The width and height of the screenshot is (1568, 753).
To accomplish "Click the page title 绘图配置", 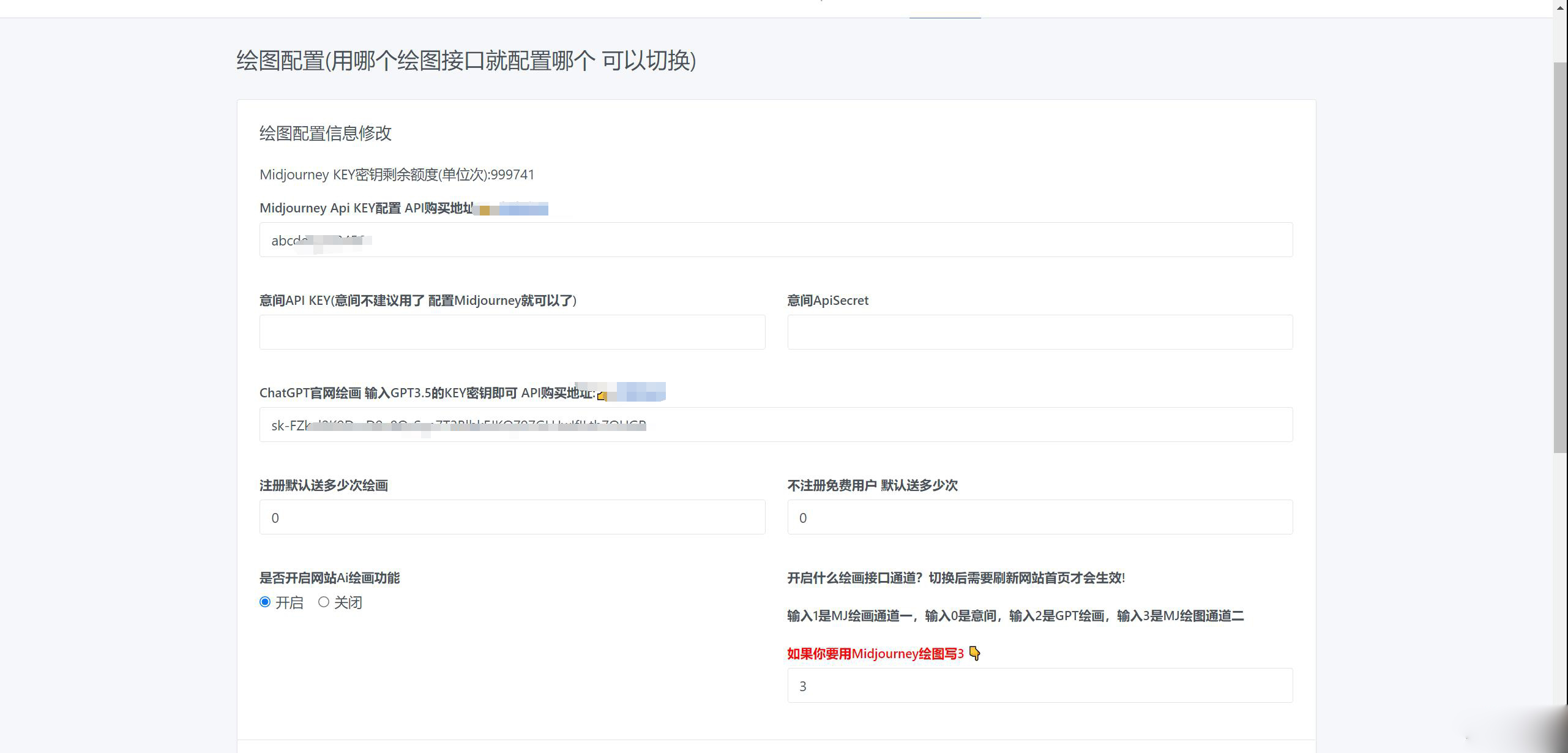I will pyautogui.click(x=466, y=61).
